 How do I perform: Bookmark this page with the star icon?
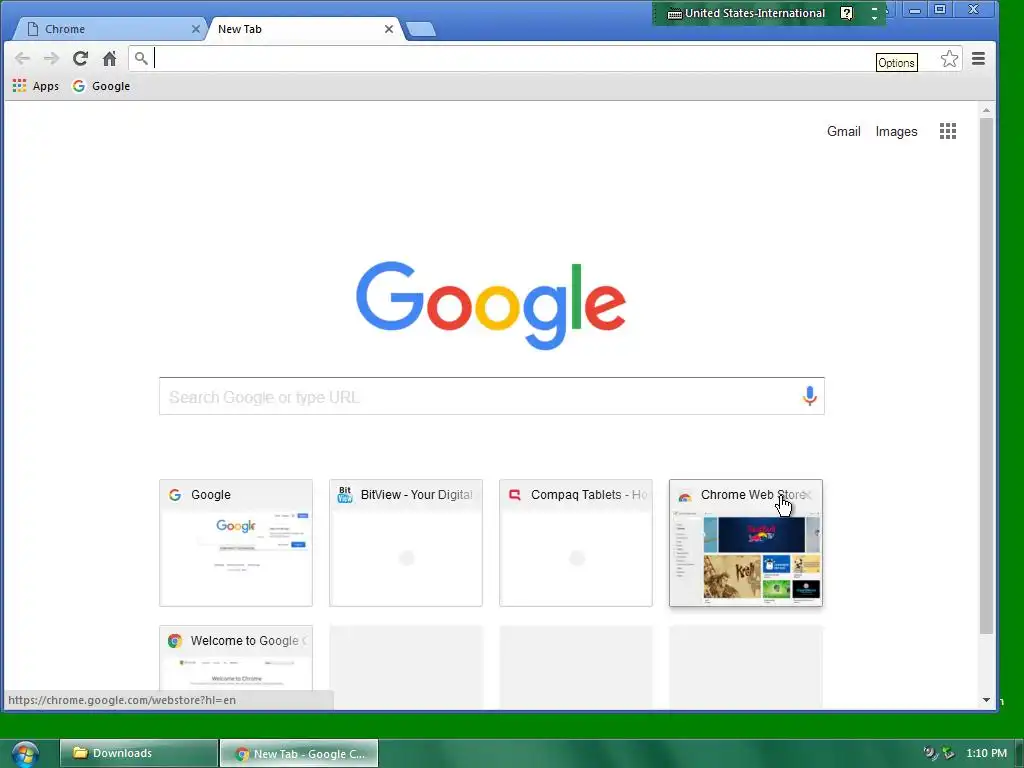tap(949, 59)
